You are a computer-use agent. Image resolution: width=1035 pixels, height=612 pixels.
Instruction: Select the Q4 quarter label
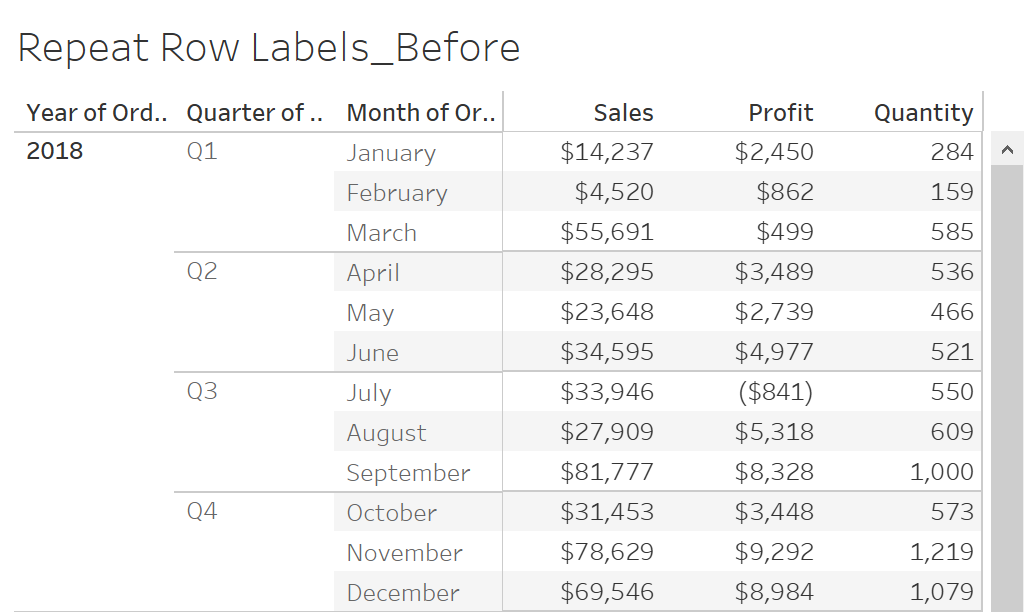point(202,511)
